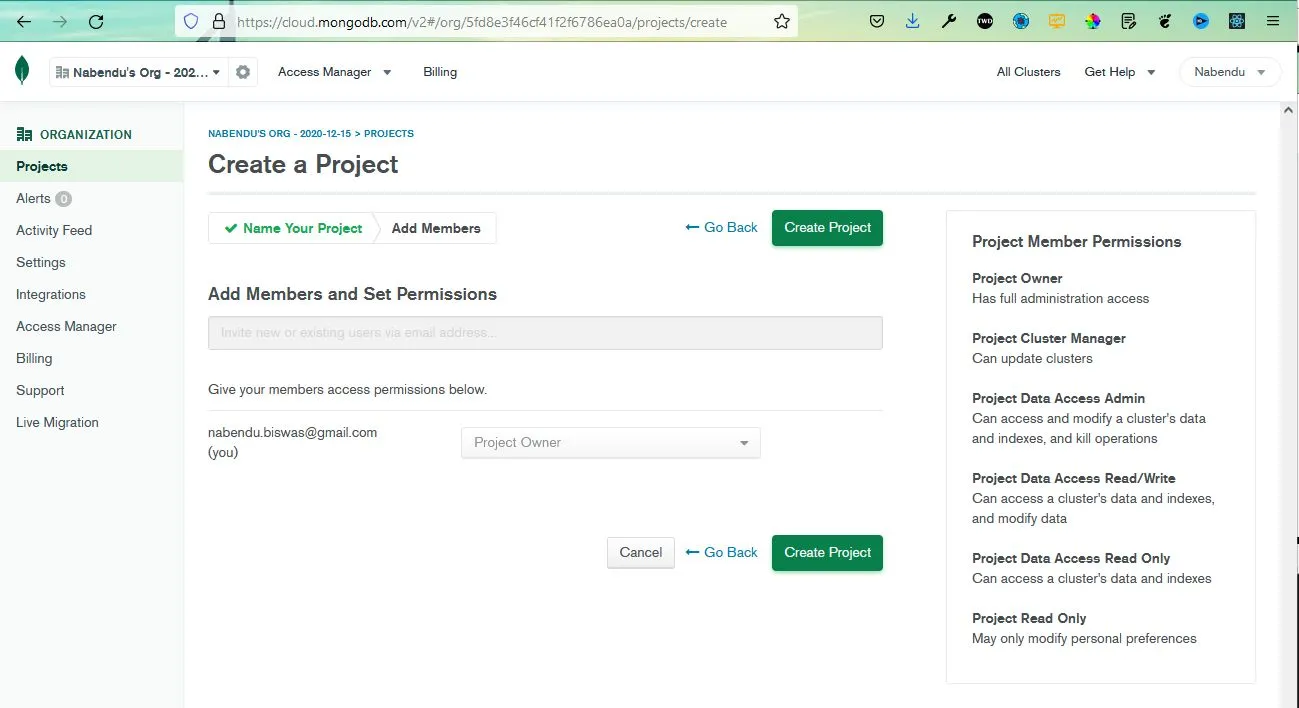Open Billing in the top navigation
Image resolution: width=1299 pixels, height=708 pixels.
click(x=440, y=72)
